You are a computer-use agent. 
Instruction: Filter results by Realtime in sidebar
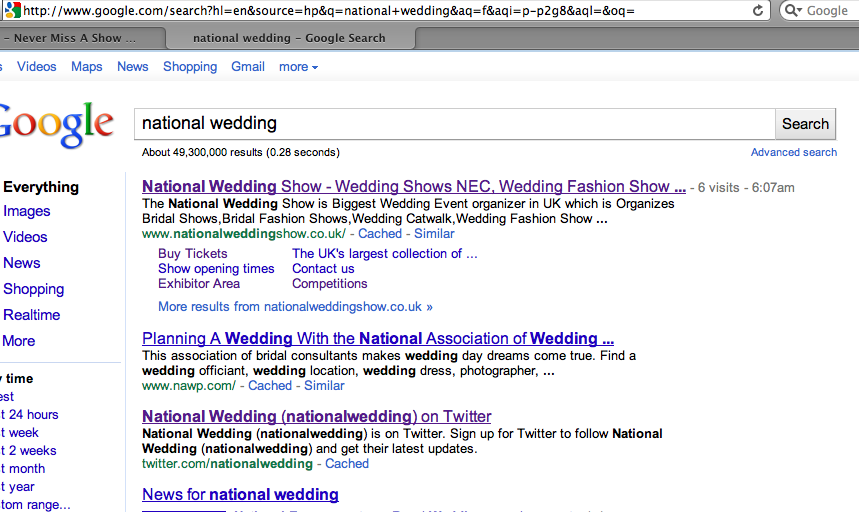(32, 315)
